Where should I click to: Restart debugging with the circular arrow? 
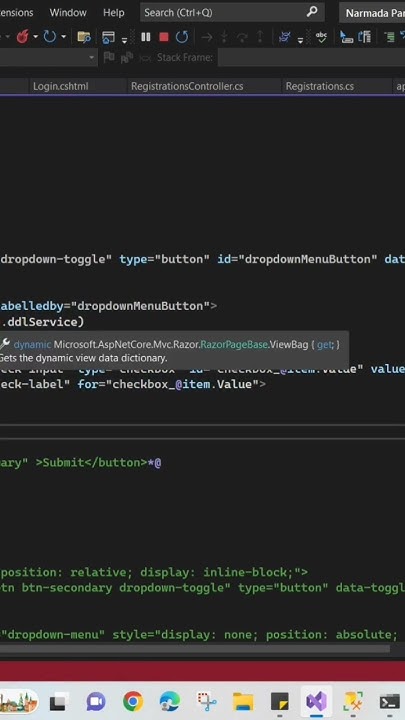pyautogui.click(x=182, y=37)
